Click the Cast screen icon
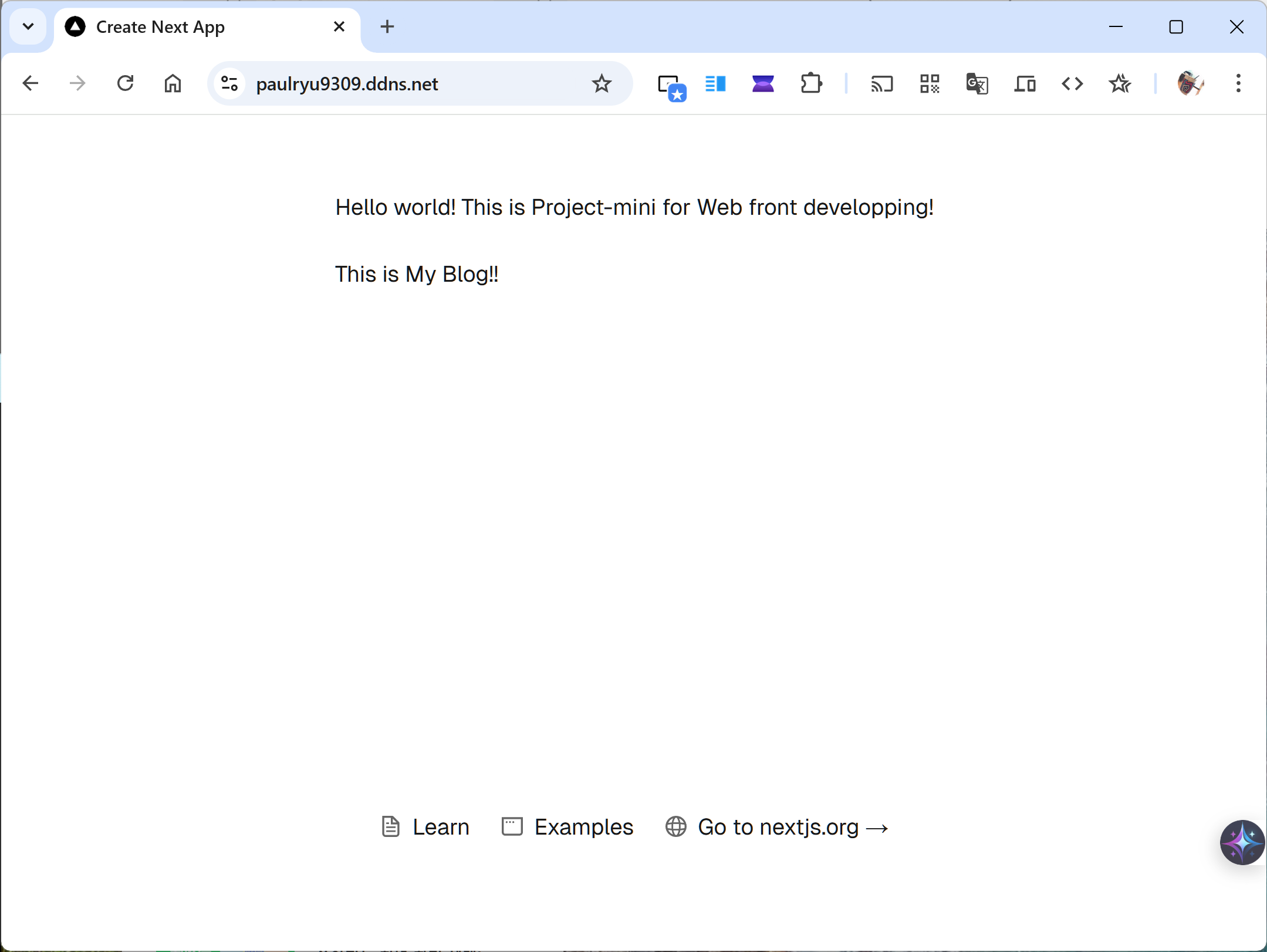The height and width of the screenshot is (952, 1267). point(881,84)
